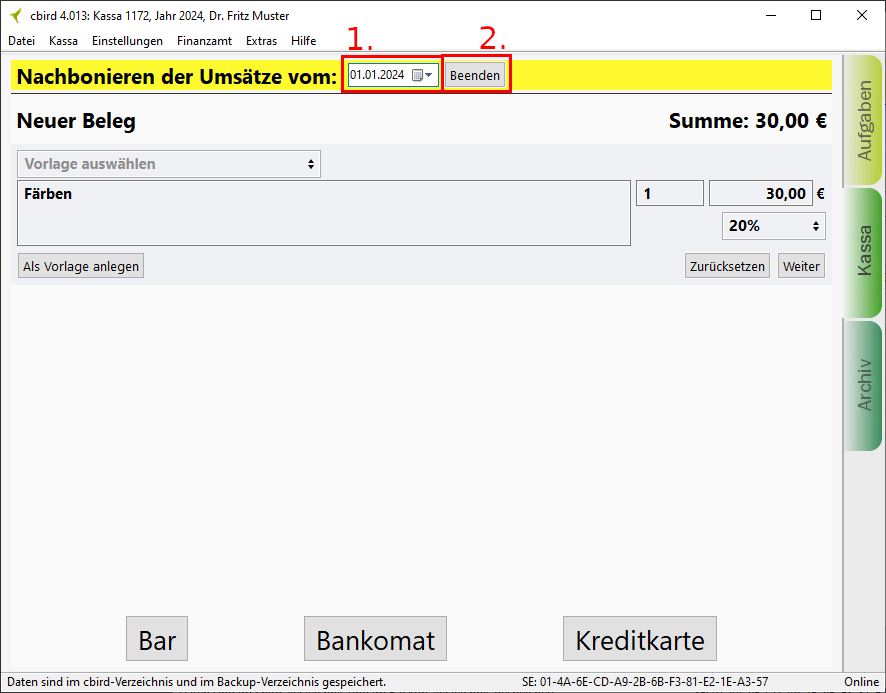This screenshot has width=886, height=693.
Task: Open the Finanzamt menu
Action: click(x=204, y=41)
